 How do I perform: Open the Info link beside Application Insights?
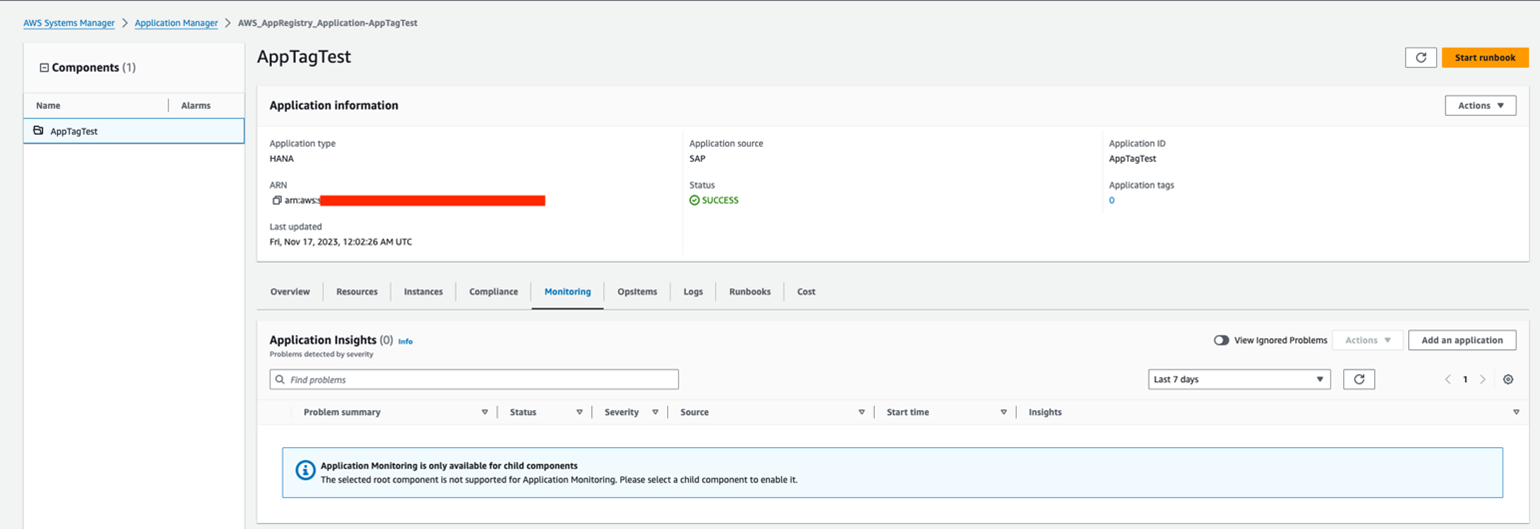(x=405, y=341)
